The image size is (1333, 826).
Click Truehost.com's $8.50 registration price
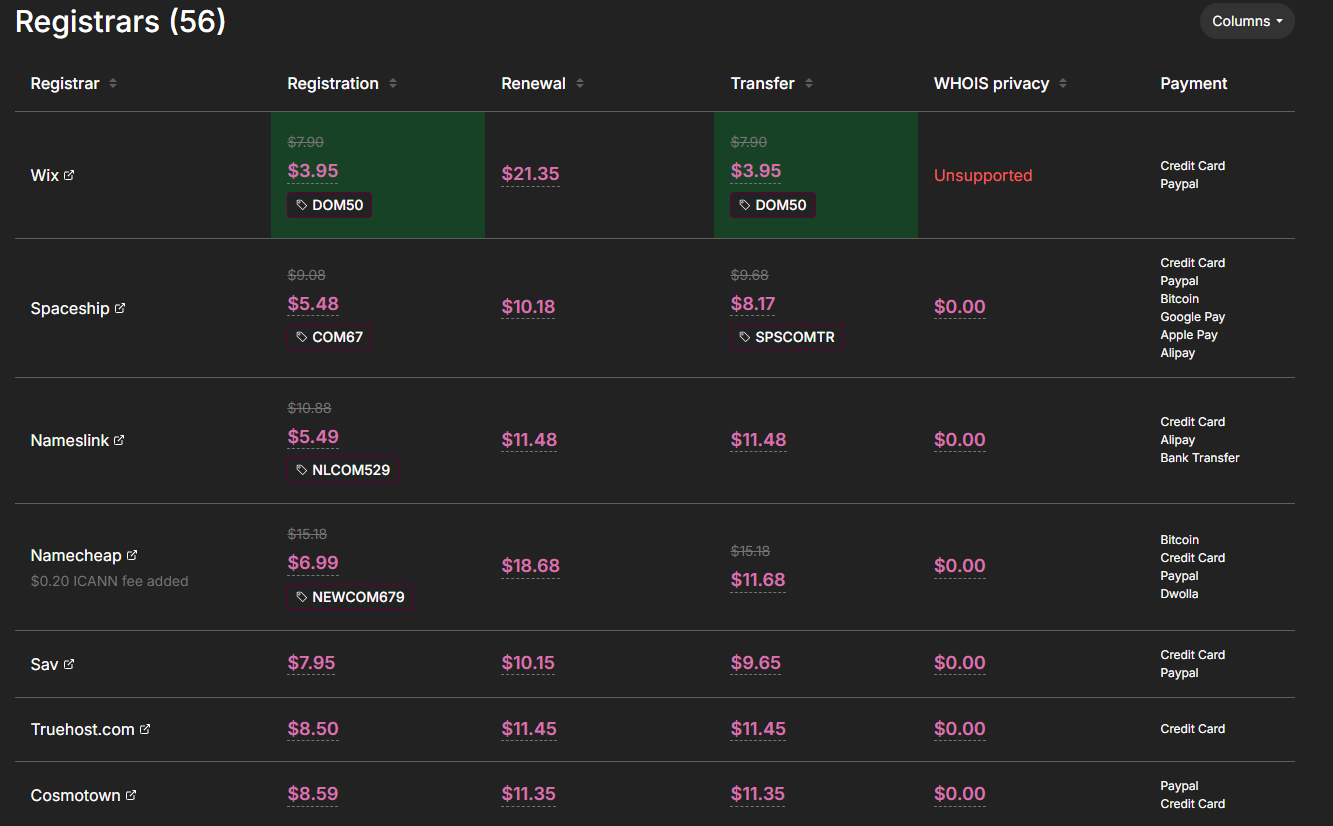313,729
